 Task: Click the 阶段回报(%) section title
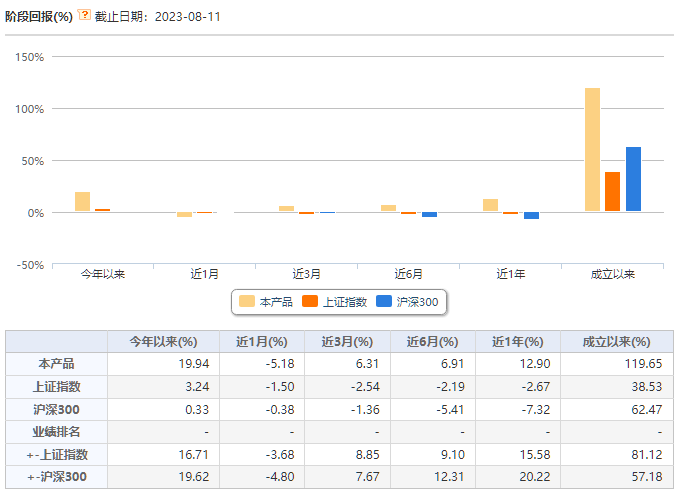39,17
